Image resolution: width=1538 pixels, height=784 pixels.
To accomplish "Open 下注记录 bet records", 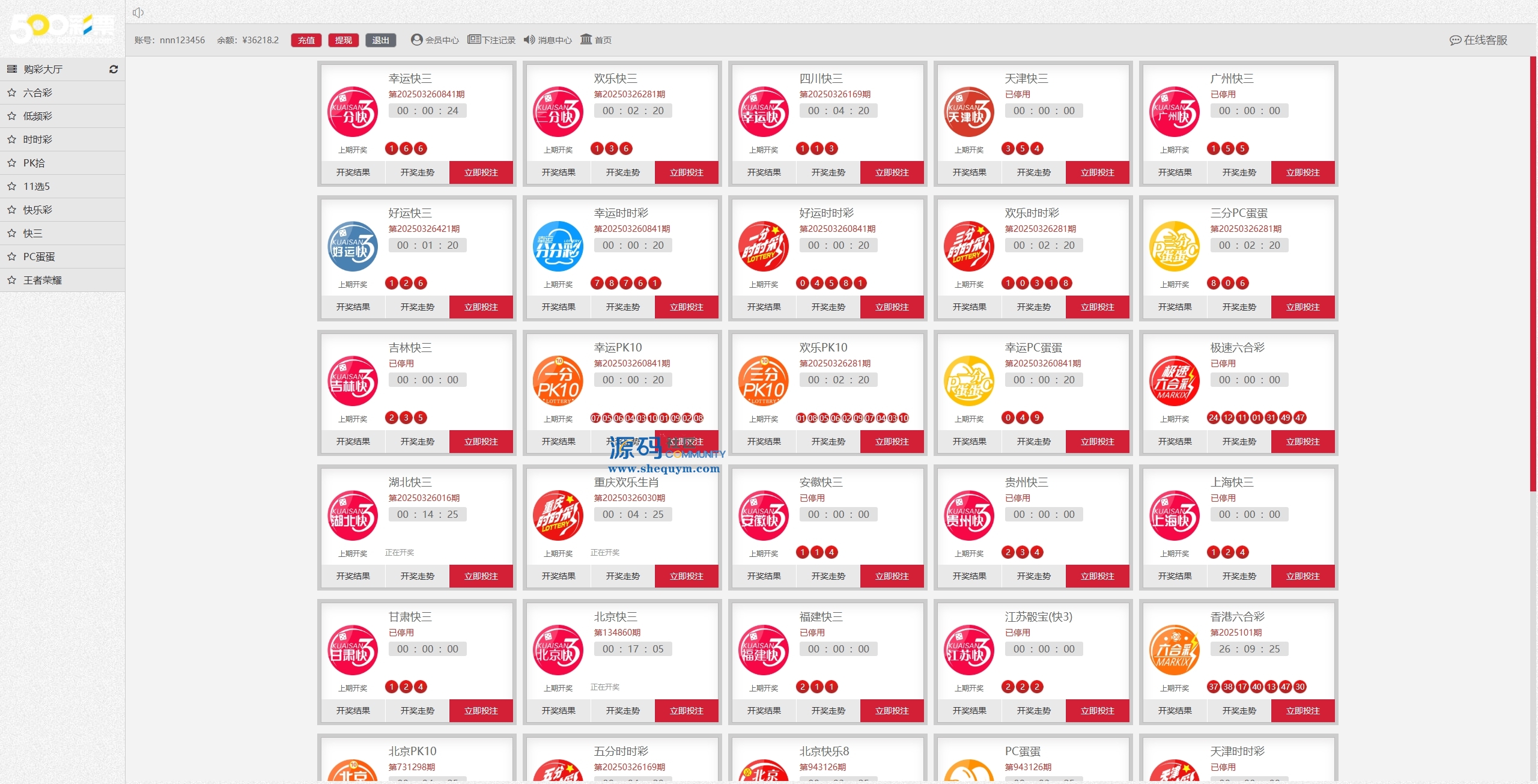I will click(x=491, y=40).
